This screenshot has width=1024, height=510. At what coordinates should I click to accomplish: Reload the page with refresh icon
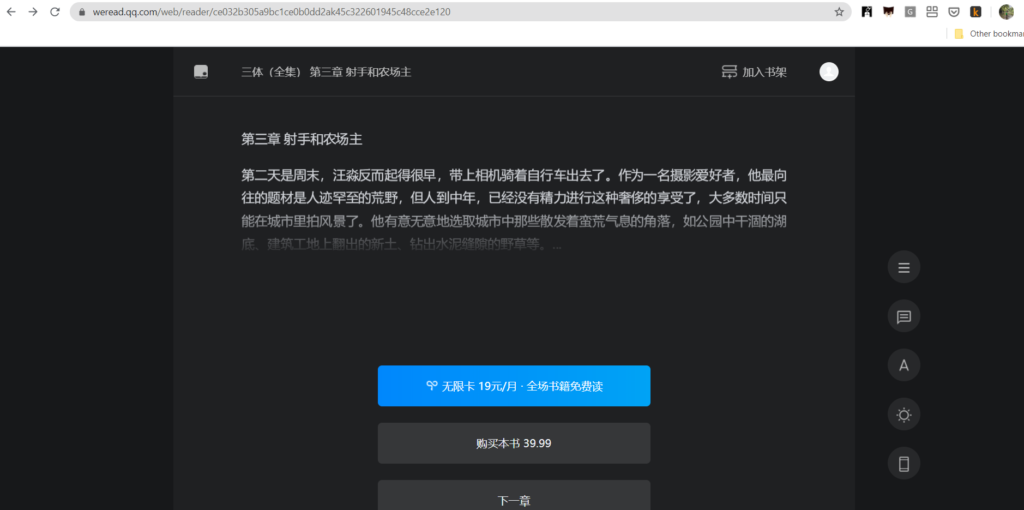tap(55, 12)
